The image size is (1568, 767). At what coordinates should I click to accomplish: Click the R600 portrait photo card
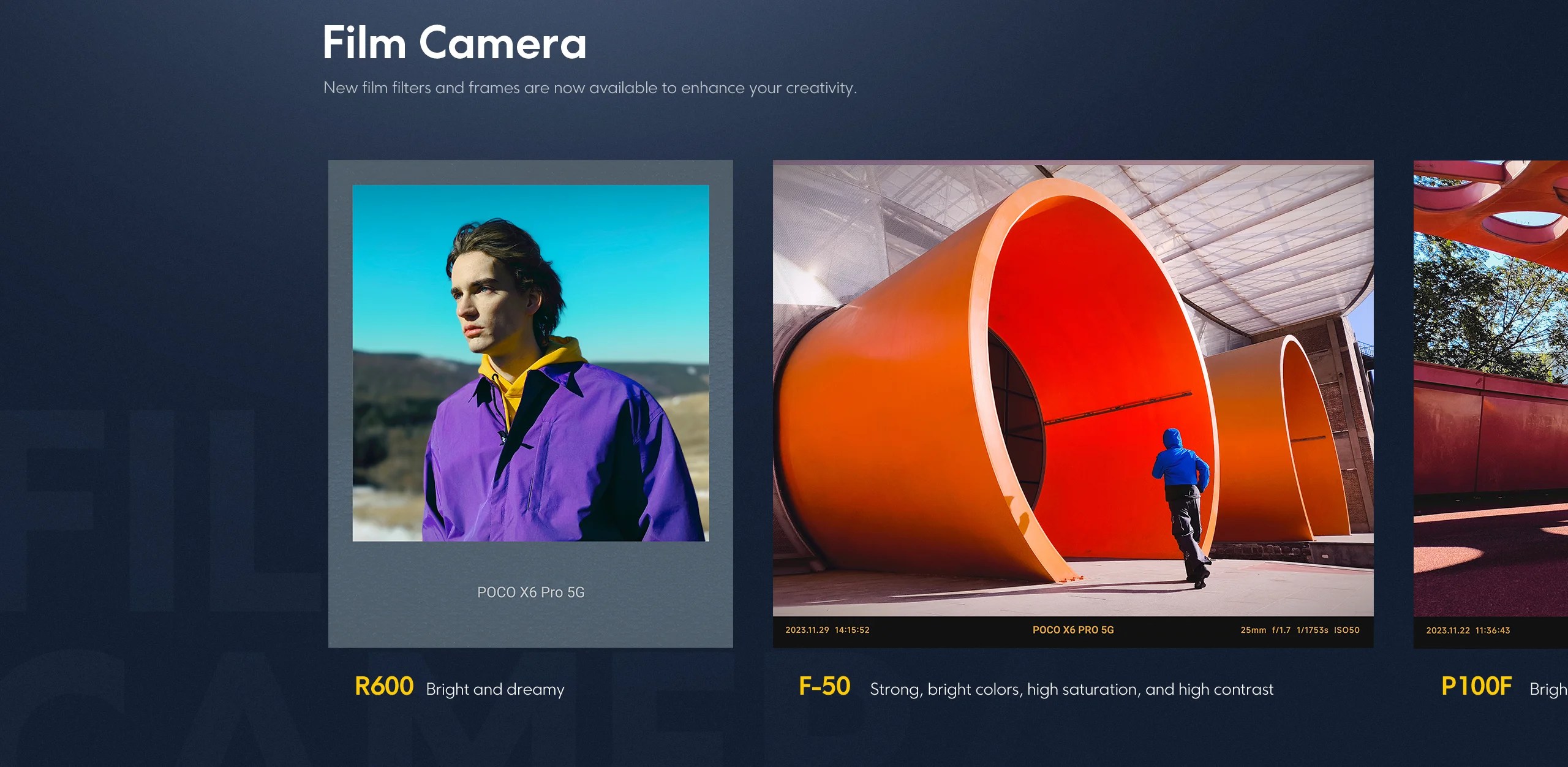click(x=530, y=404)
